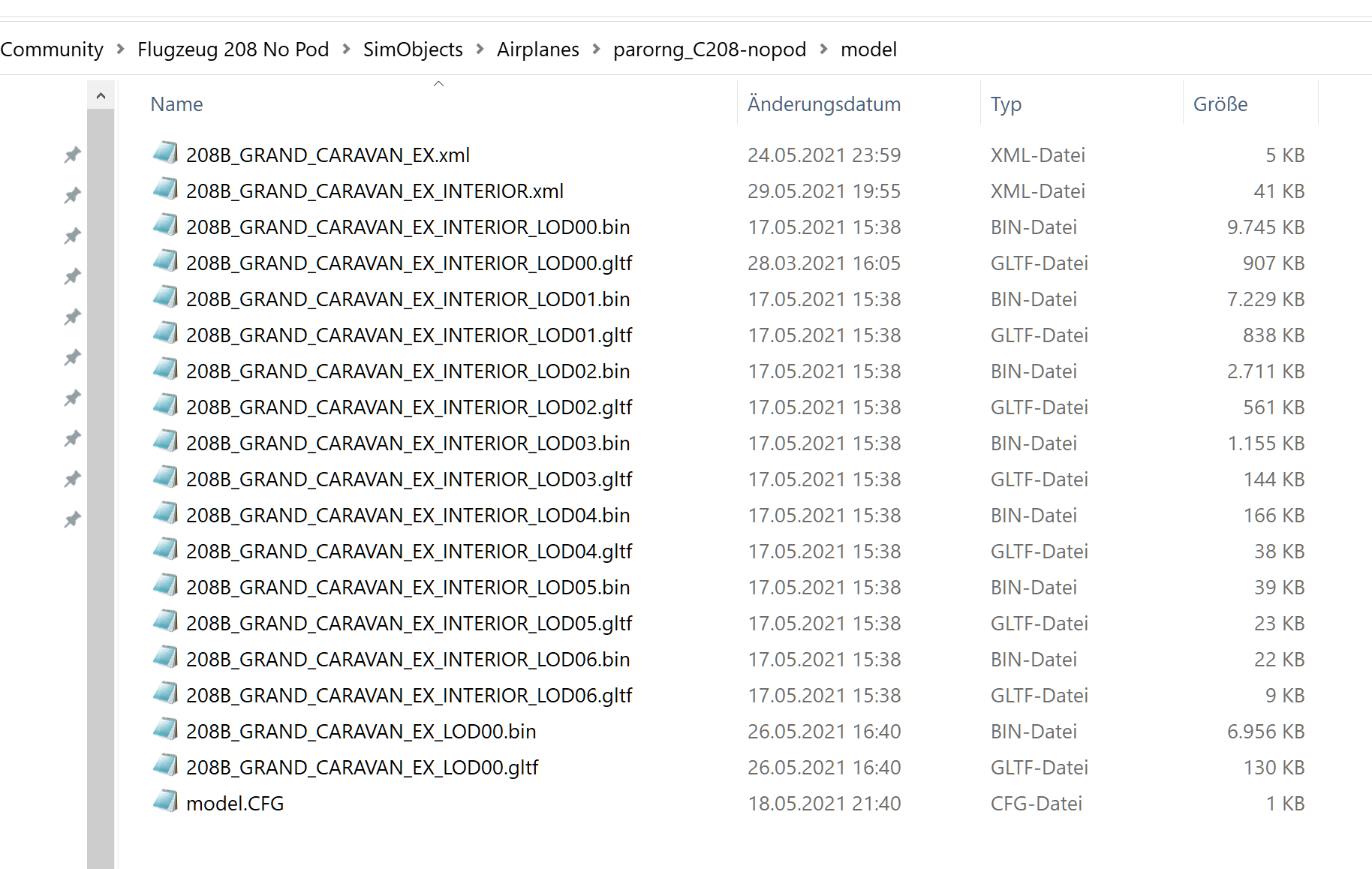Click the size value 9.745 KB

1266,227
